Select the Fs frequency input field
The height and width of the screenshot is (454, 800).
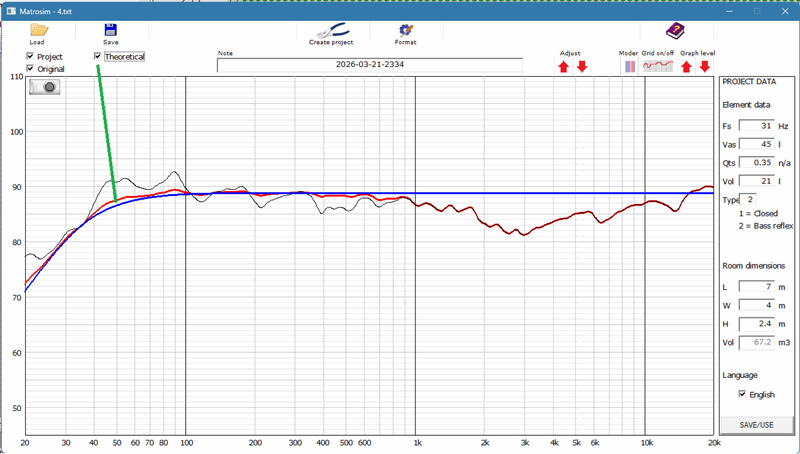tap(756, 126)
